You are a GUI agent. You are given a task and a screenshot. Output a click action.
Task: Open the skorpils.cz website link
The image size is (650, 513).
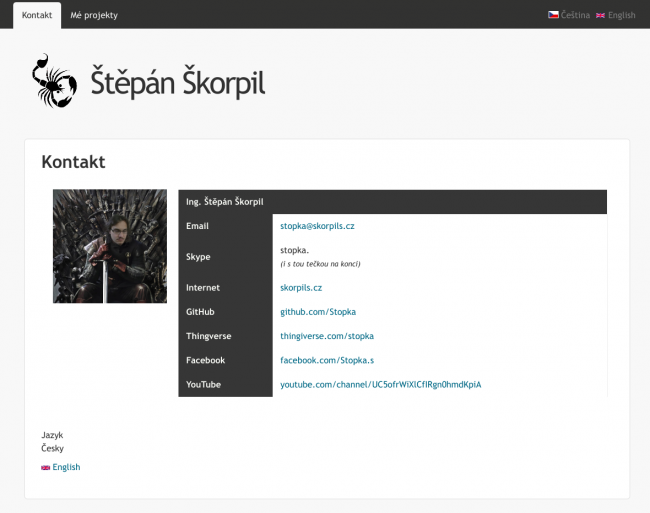point(301,288)
